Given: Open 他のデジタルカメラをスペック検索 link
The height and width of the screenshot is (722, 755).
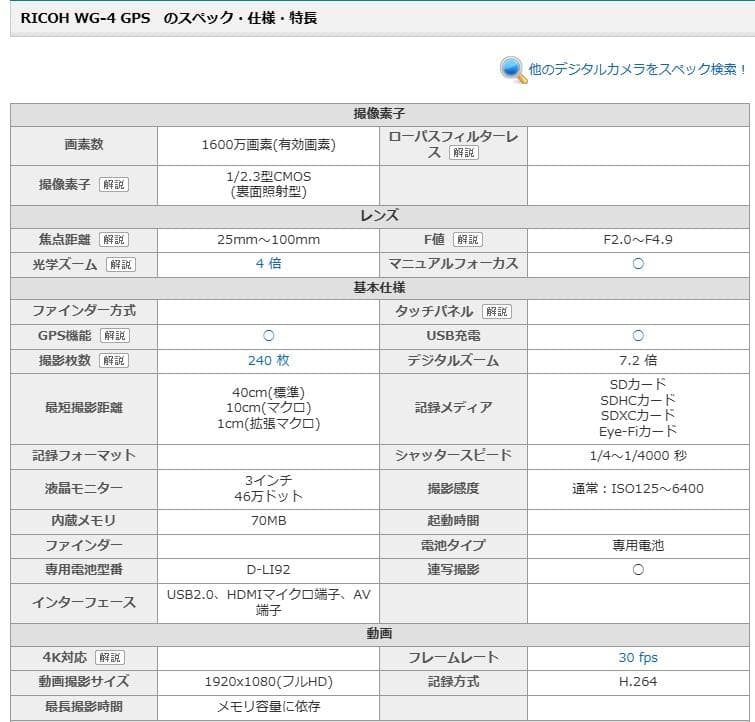Looking at the screenshot, I should [638, 69].
